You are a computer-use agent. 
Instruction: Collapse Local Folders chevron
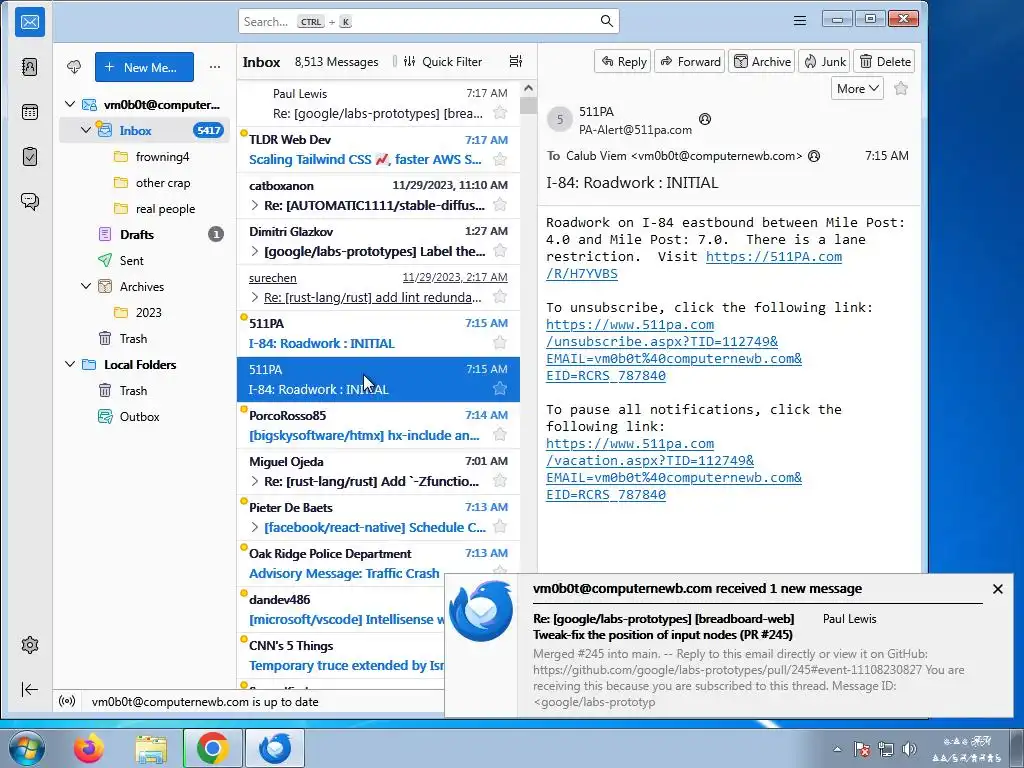pos(70,364)
